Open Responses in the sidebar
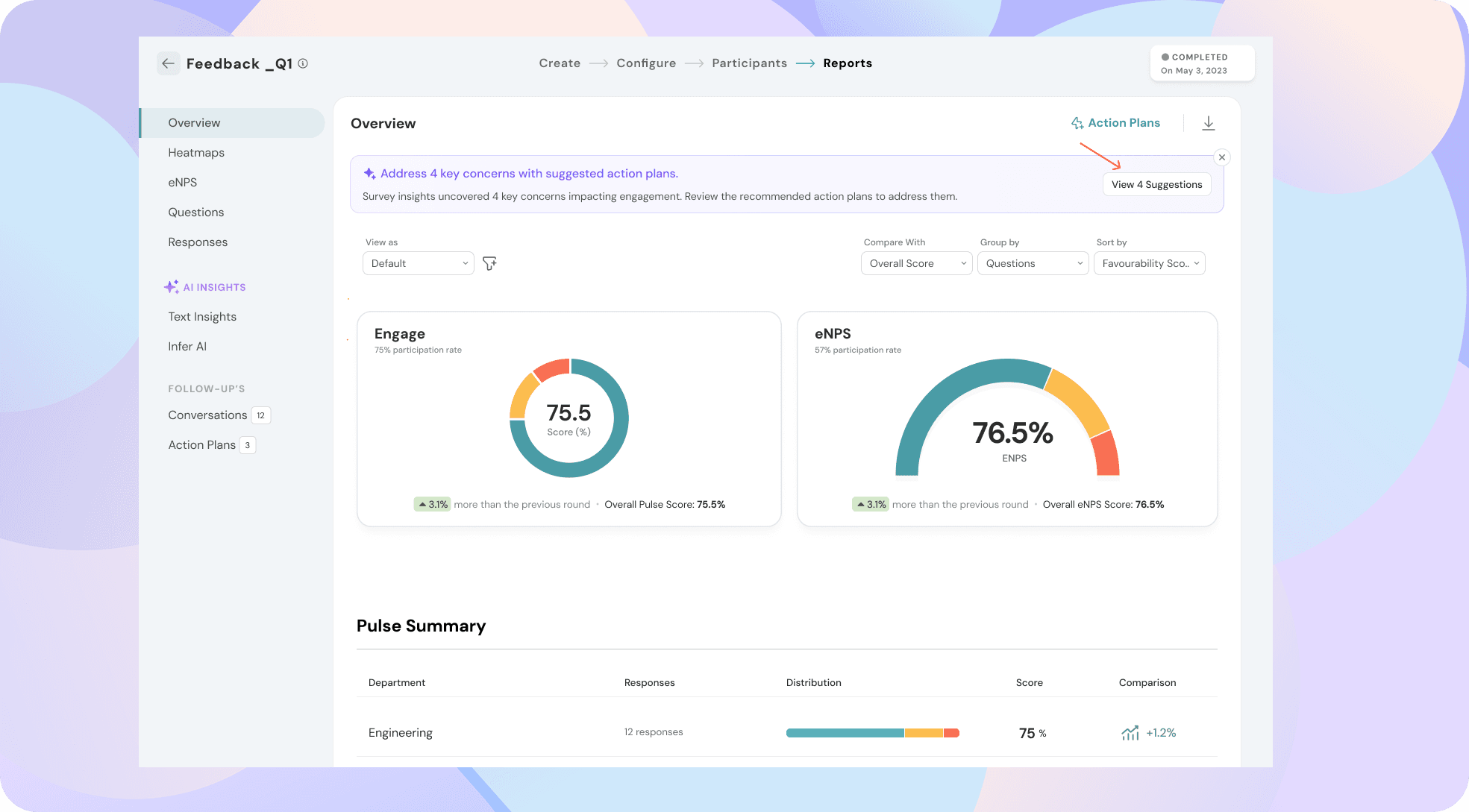This screenshot has height=812, width=1469. point(198,242)
